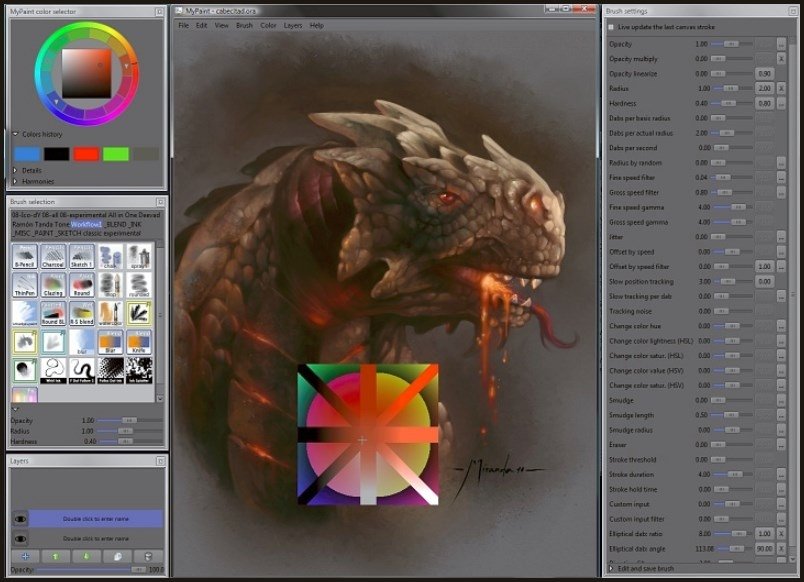Viewport: 804px width, 582px height.
Task: Add a new layer with plus icon
Action: [x=24, y=556]
